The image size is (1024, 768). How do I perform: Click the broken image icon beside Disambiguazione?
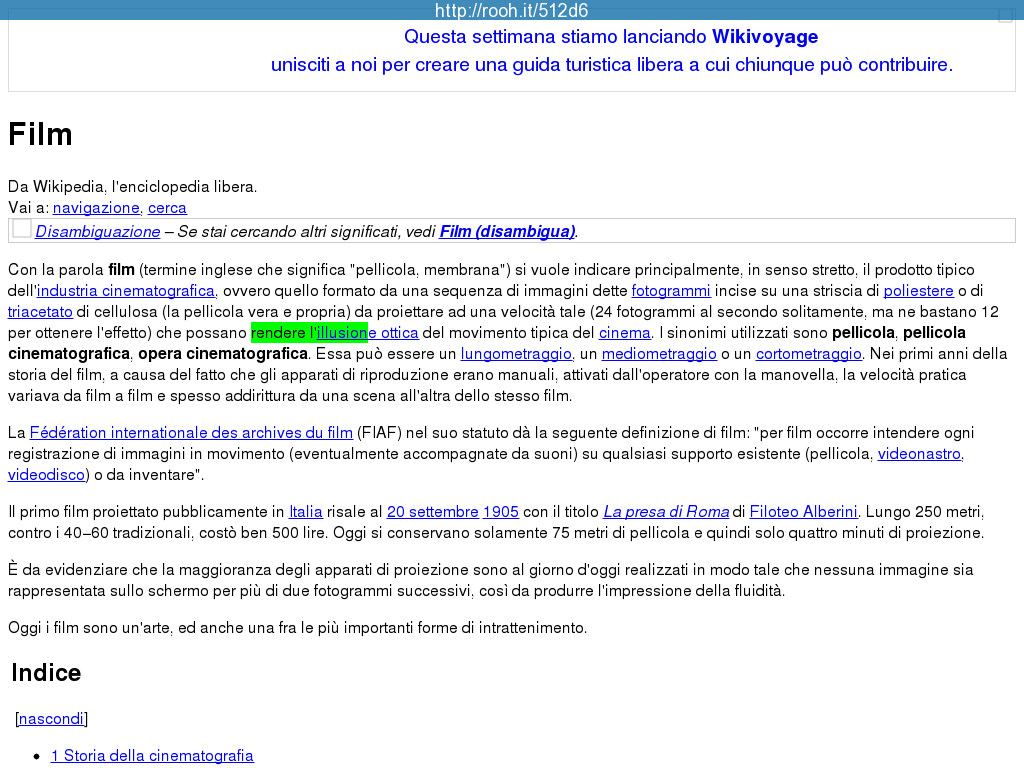pyautogui.click(x=22, y=230)
